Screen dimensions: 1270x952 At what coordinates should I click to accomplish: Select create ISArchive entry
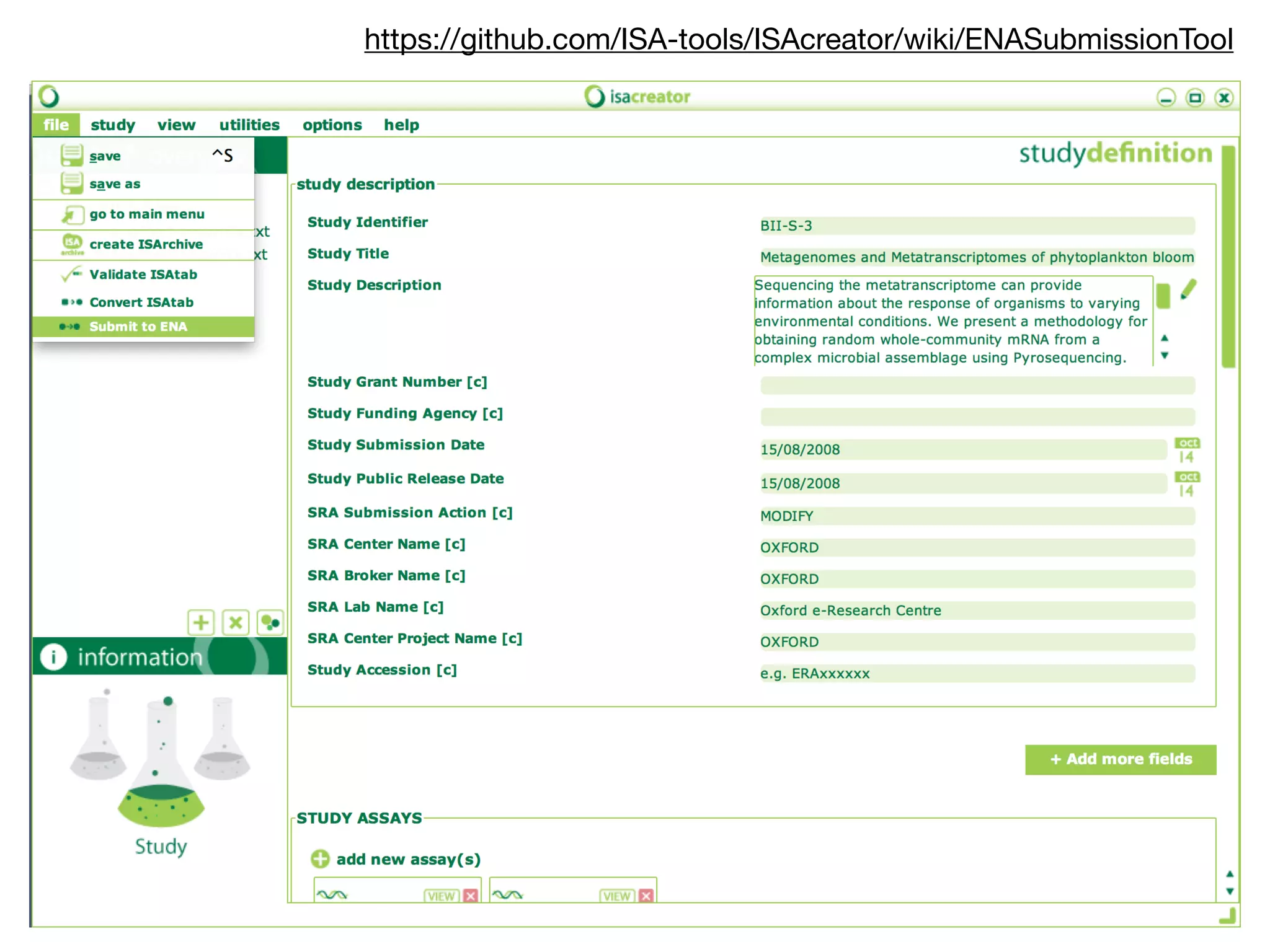click(143, 244)
